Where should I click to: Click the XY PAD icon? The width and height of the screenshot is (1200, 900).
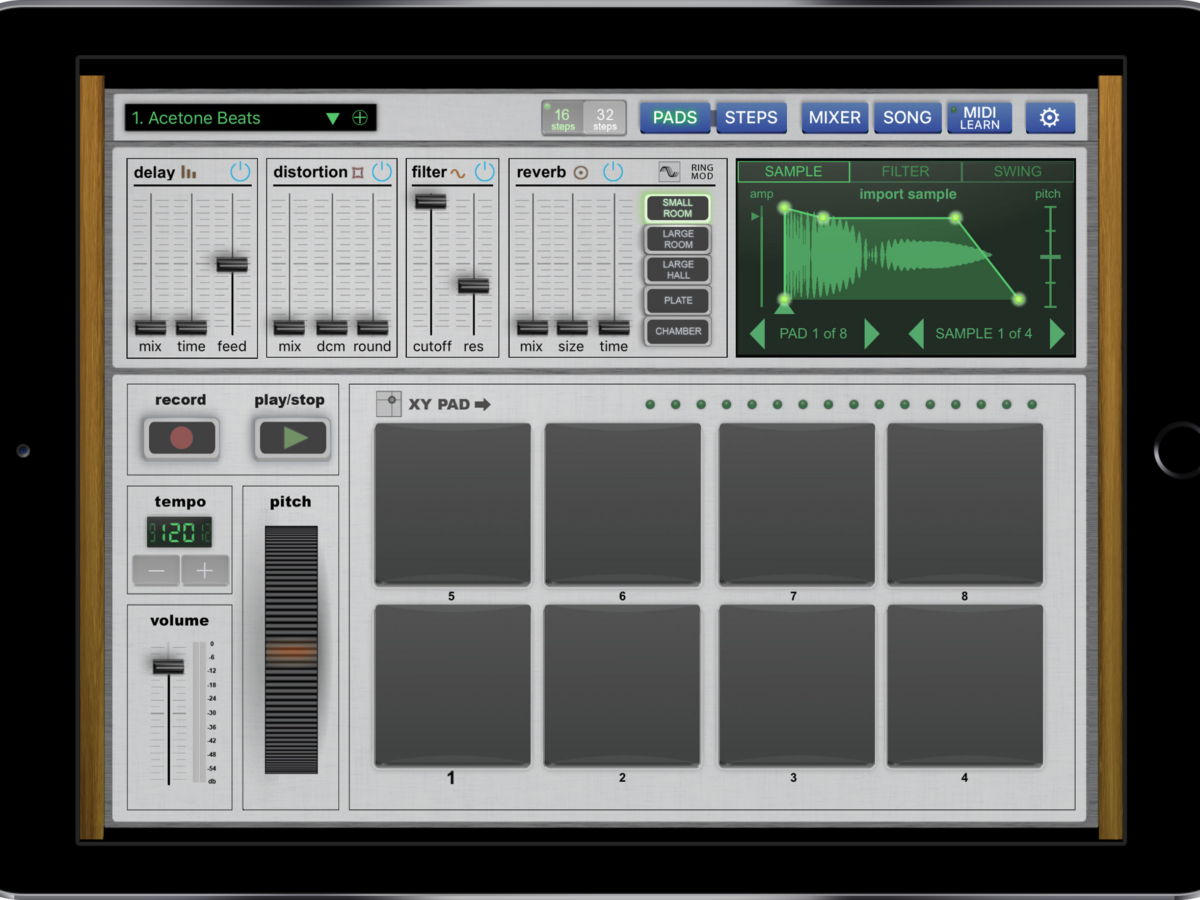point(389,404)
